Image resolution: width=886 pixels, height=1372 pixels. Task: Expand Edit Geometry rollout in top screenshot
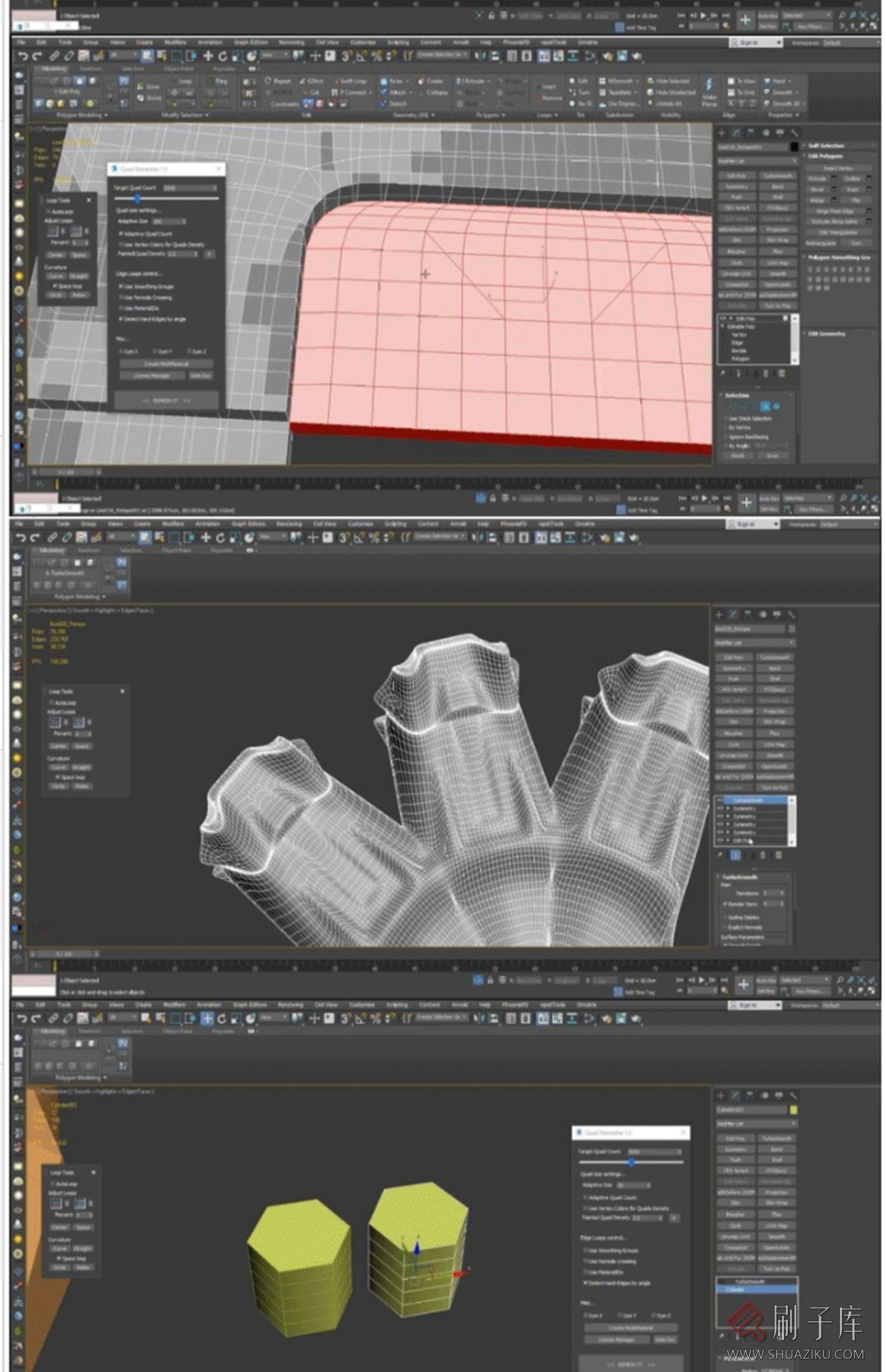pyautogui.click(x=839, y=334)
